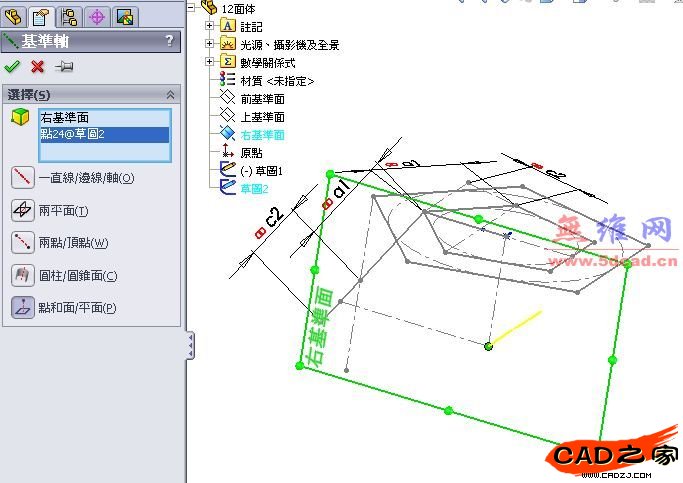Expand 光源、攝影機及全景 tree node
The height and width of the screenshot is (483, 683).
click(209, 44)
